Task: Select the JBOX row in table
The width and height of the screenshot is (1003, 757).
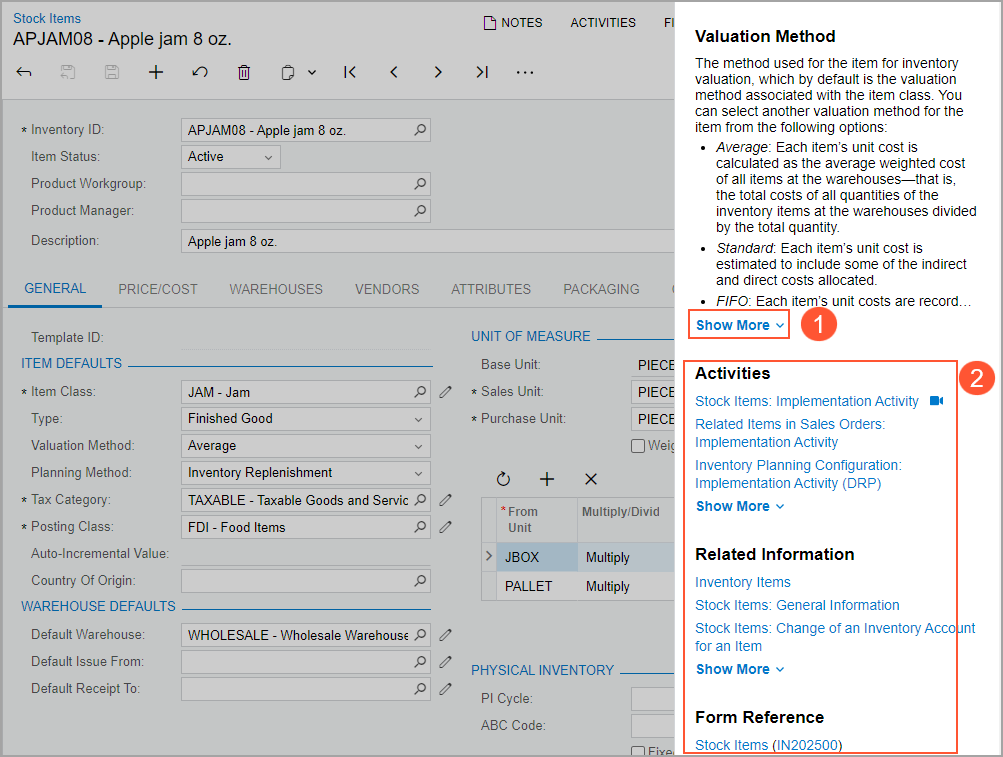Action: (538, 557)
